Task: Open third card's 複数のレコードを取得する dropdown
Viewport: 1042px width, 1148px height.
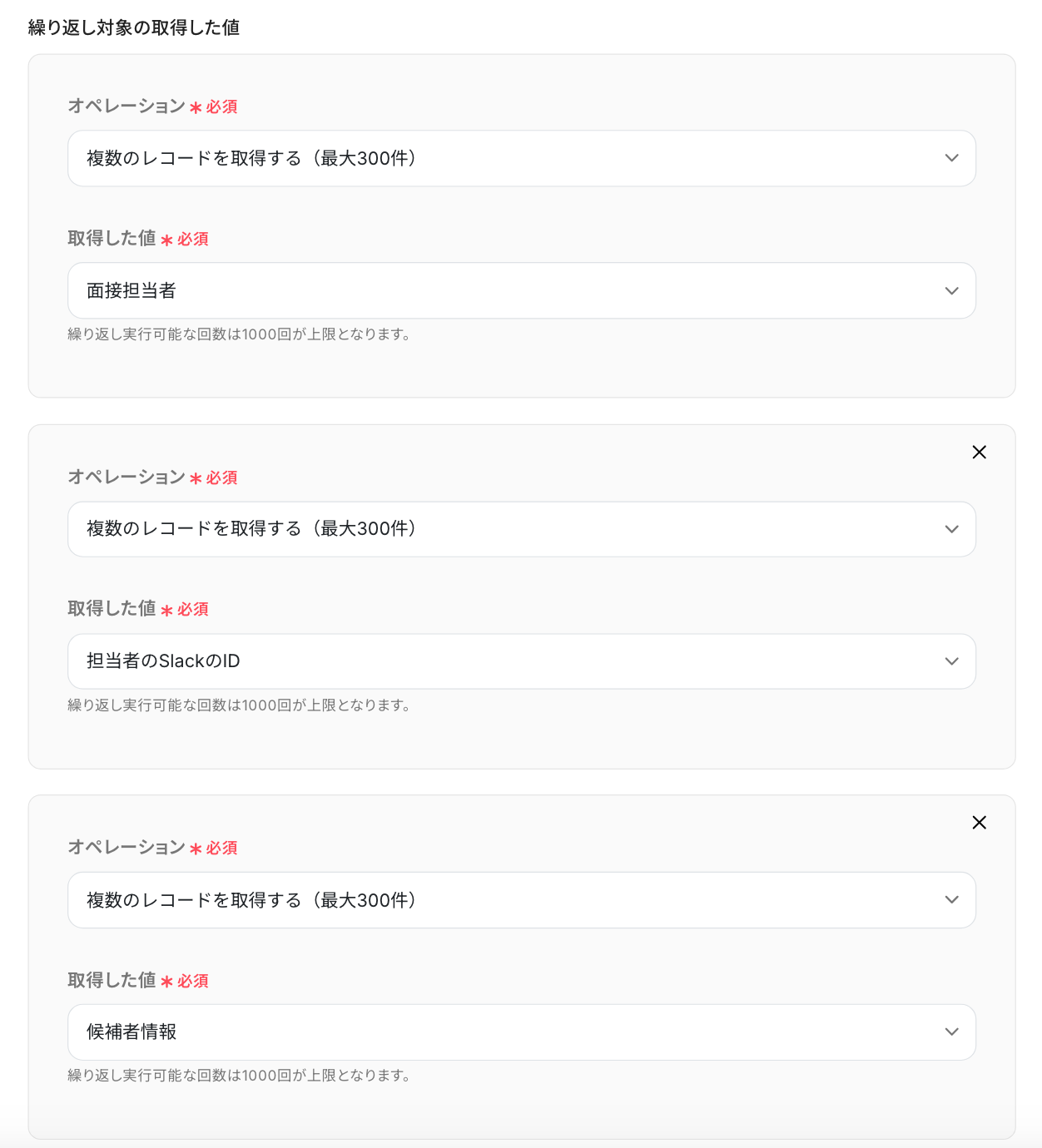Action: pyautogui.click(x=522, y=899)
